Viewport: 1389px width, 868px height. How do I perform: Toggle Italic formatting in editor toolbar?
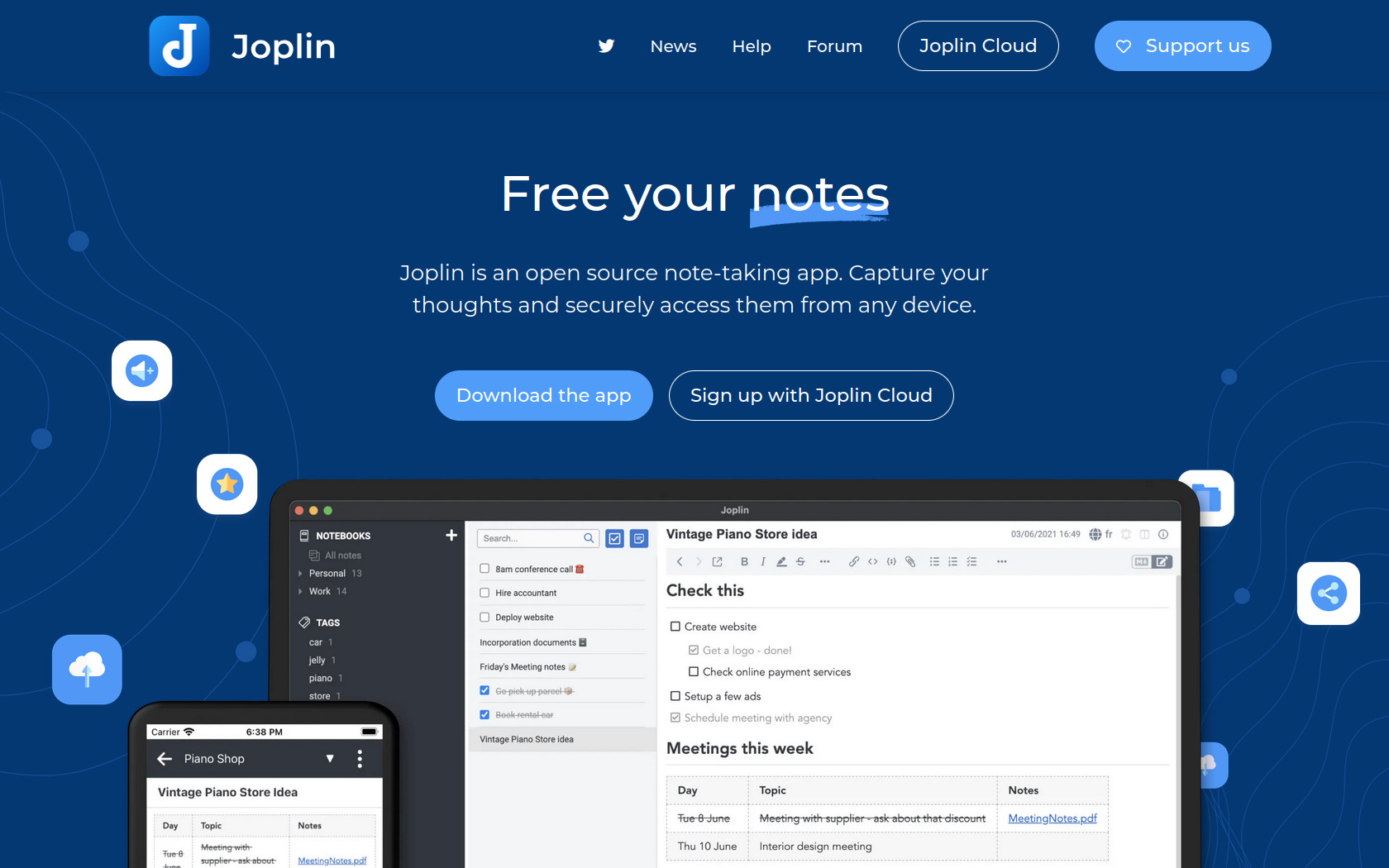[762, 561]
